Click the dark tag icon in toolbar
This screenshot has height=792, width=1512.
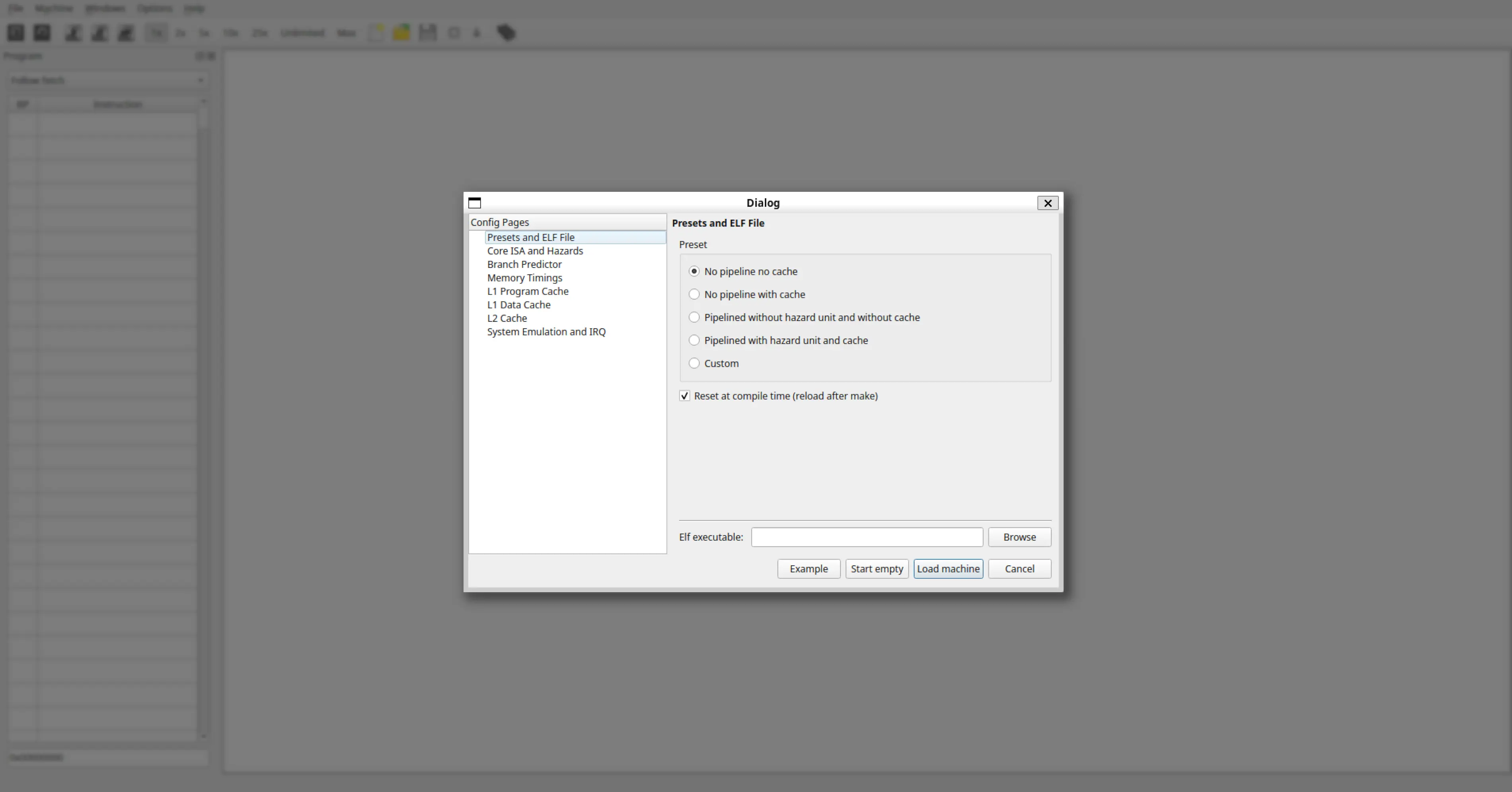click(x=506, y=33)
